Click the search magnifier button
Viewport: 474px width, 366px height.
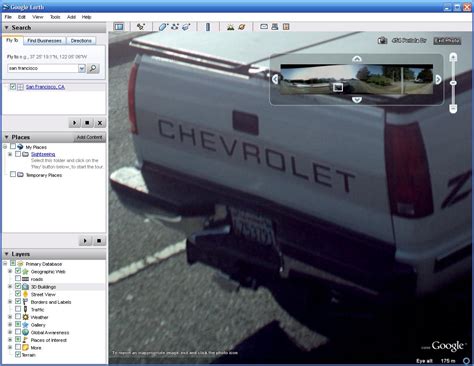click(x=93, y=68)
